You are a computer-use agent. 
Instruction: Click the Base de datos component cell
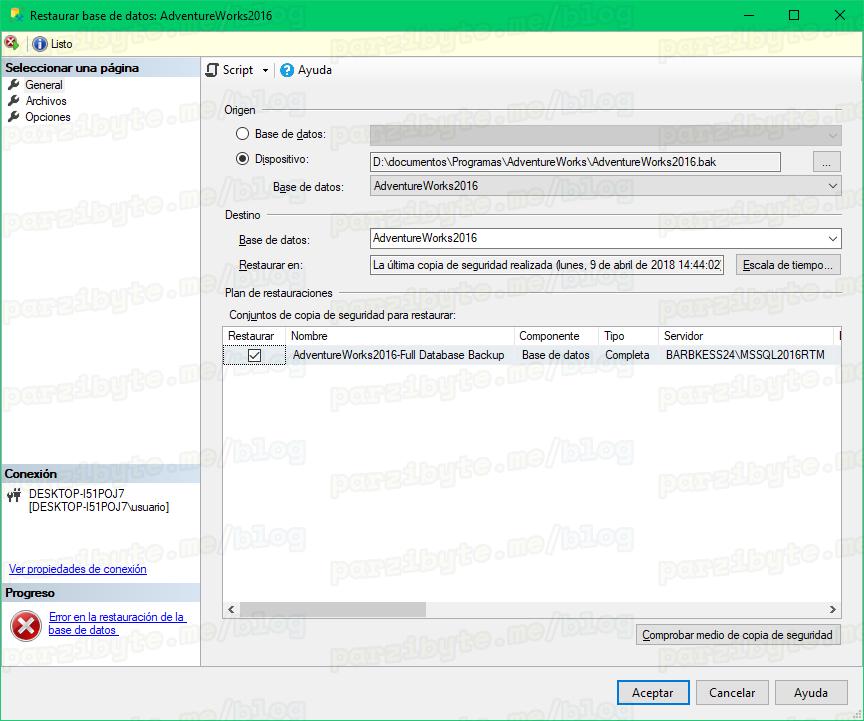(x=555, y=355)
